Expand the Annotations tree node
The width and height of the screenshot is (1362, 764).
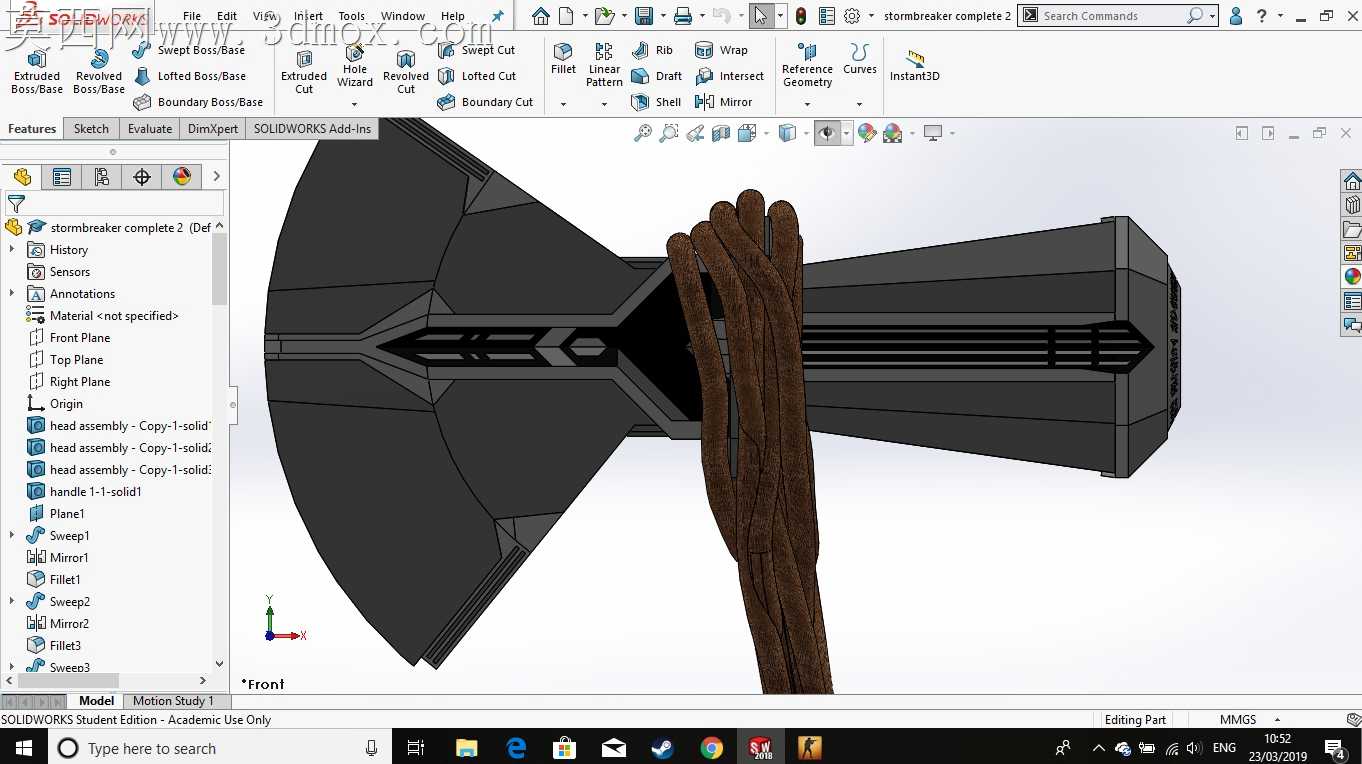coord(12,293)
